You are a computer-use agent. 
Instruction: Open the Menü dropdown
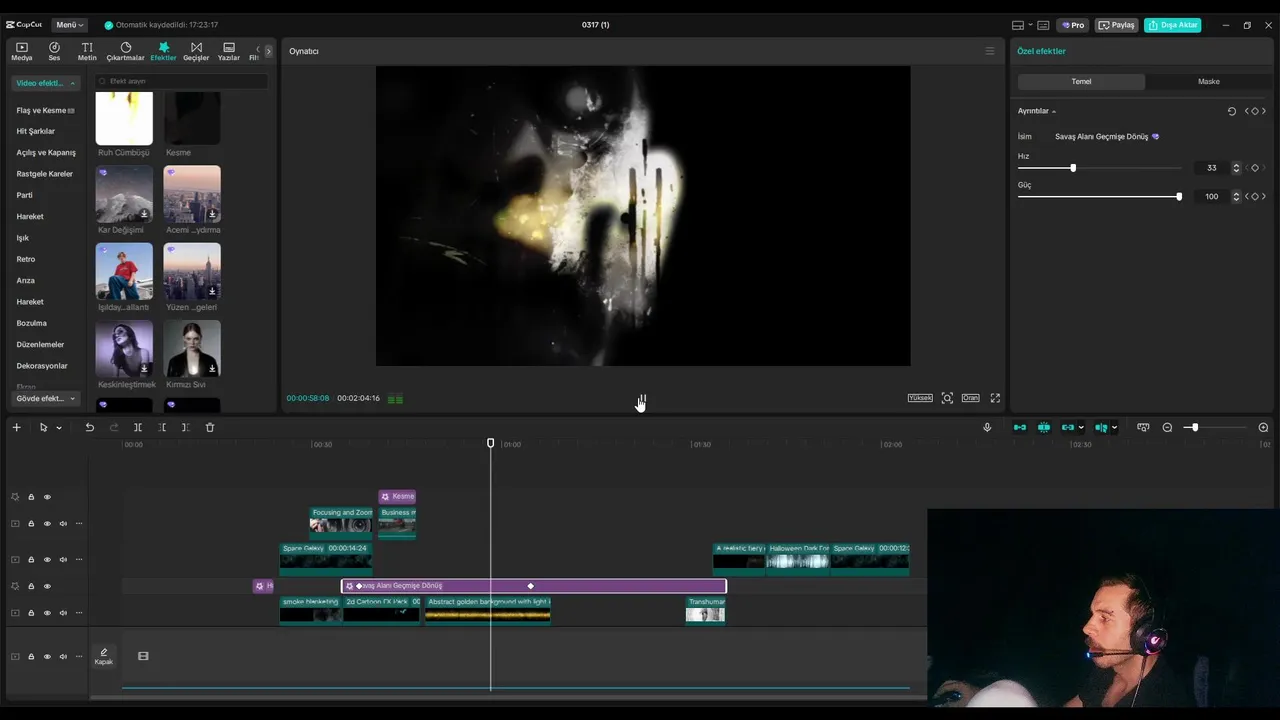(x=69, y=25)
